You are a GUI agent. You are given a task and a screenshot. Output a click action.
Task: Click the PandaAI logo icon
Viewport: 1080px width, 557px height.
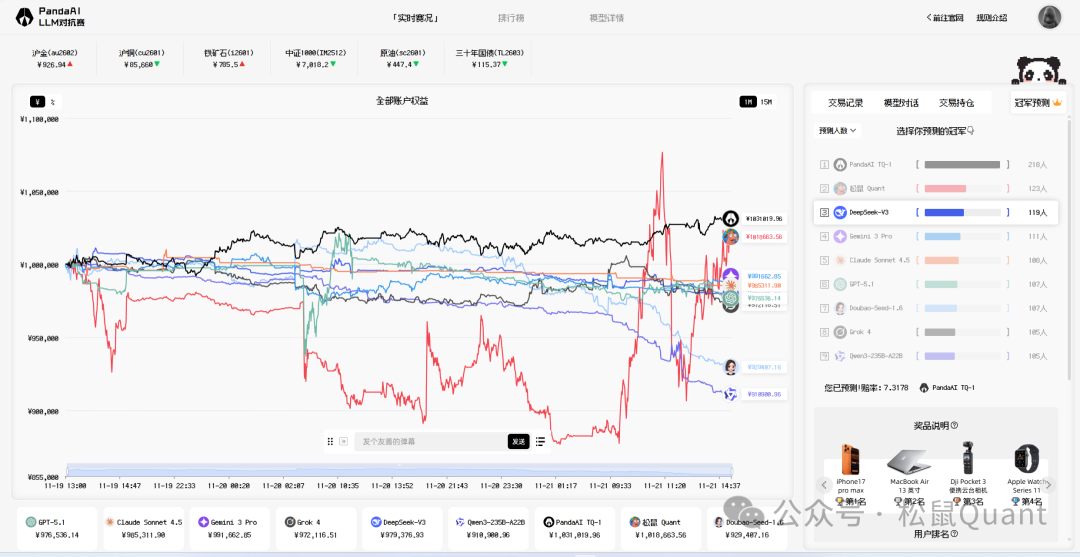(24, 16)
